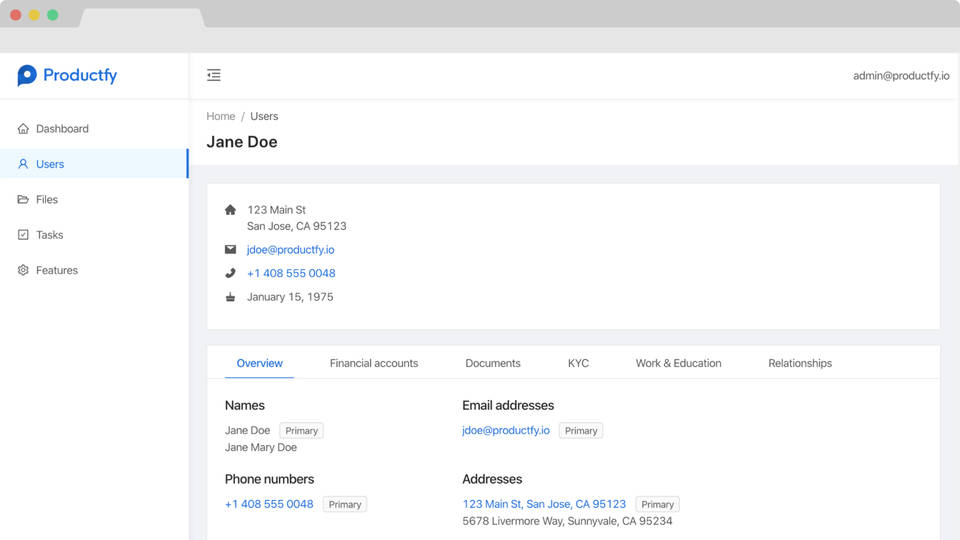
Task: Click phone number link under Phone numbers section
Action: [x=269, y=504]
